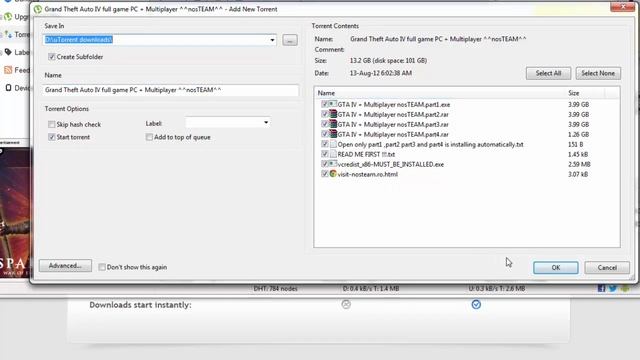
Task: Click the rar icon of nosTEAM.part2.rar
Action: tap(333, 114)
